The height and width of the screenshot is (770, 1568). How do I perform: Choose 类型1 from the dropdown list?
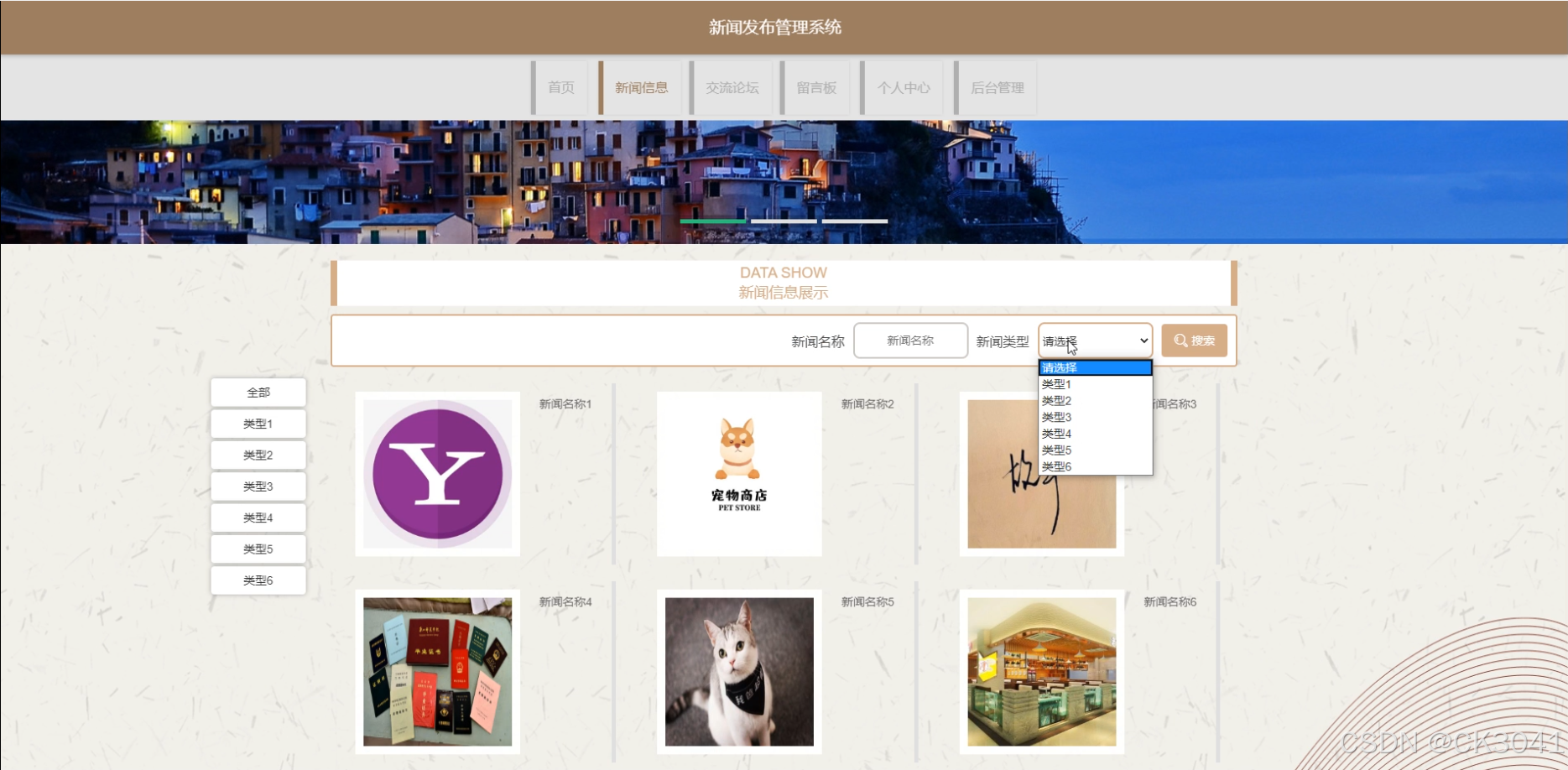click(1095, 384)
